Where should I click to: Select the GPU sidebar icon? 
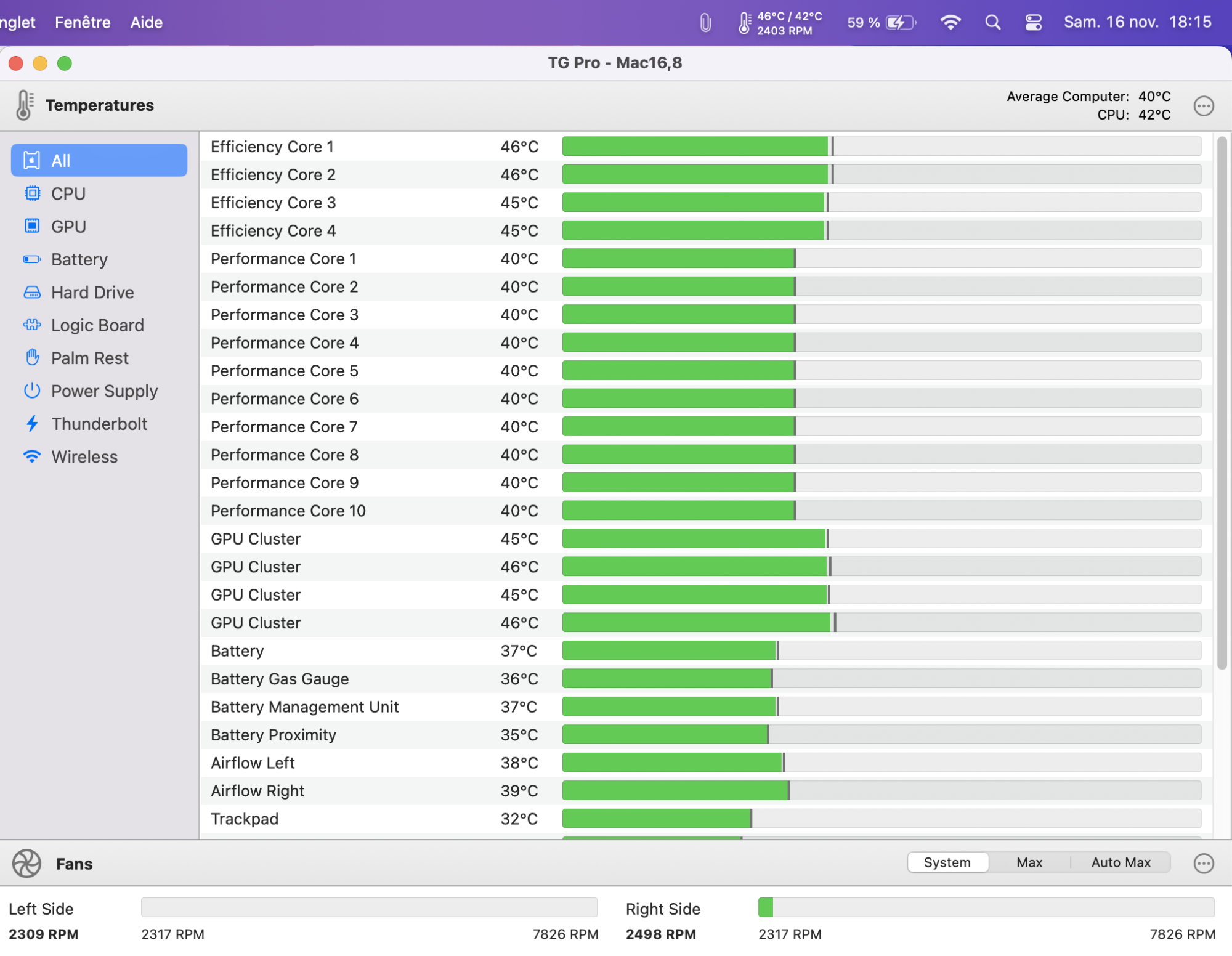click(x=32, y=226)
